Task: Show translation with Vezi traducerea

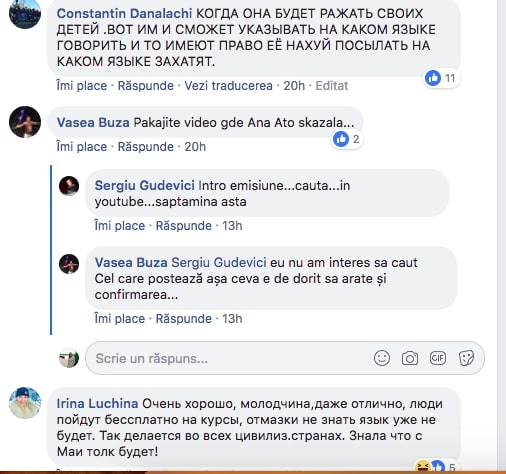Action: (229, 86)
